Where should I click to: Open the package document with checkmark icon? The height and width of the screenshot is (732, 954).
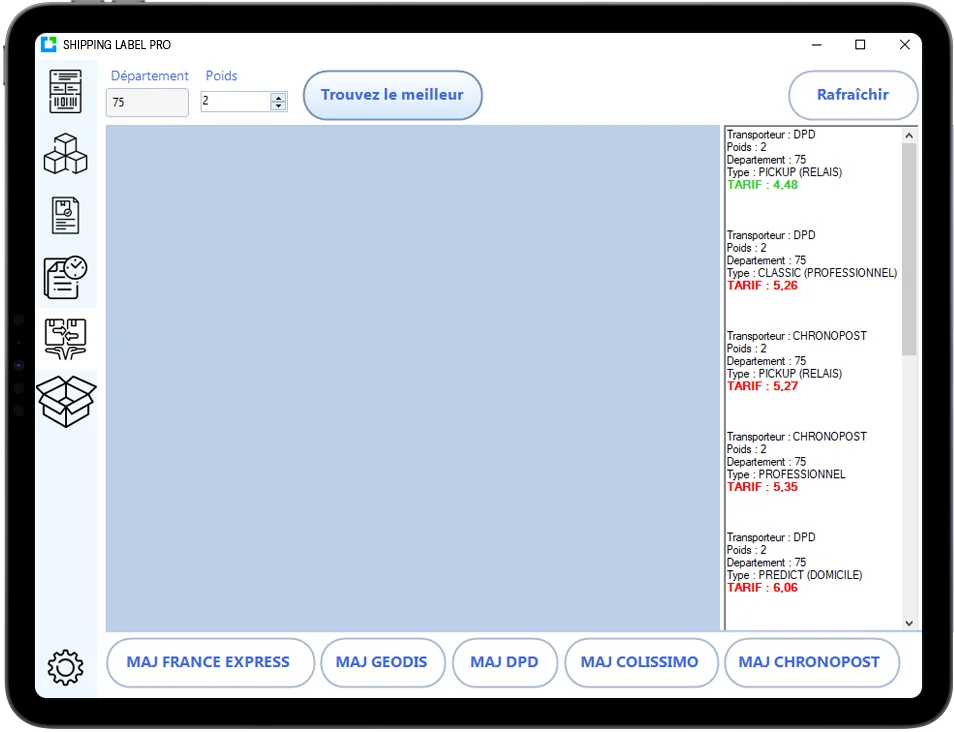click(x=66, y=215)
